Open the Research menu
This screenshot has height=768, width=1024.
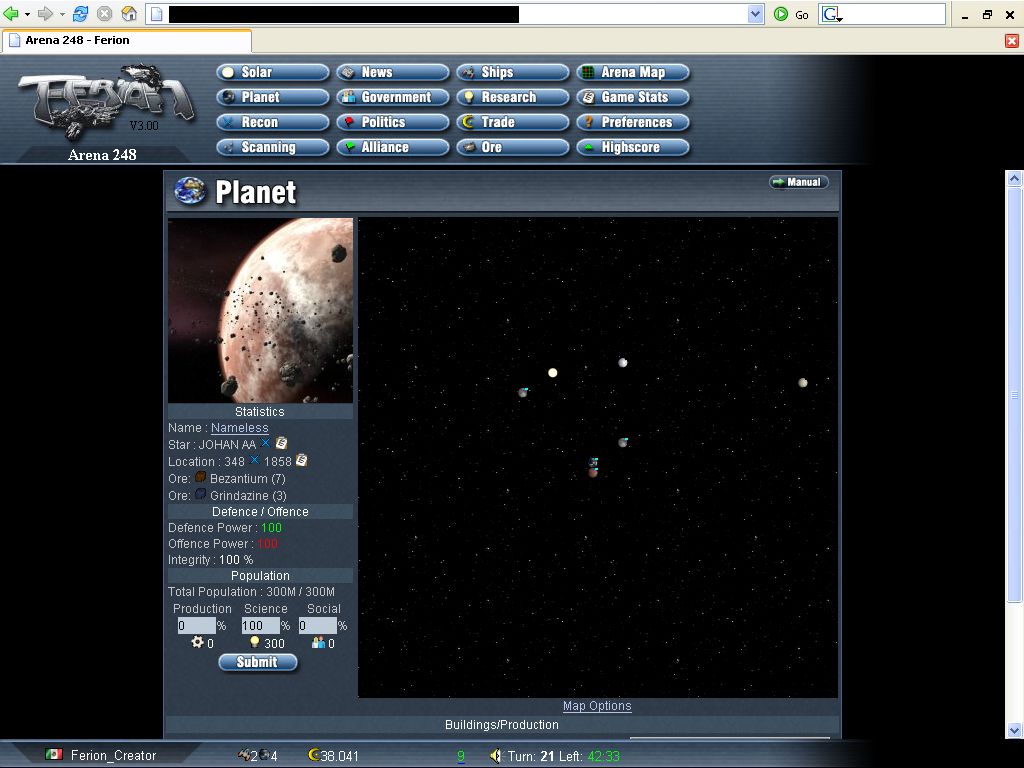[x=512, y=97]
